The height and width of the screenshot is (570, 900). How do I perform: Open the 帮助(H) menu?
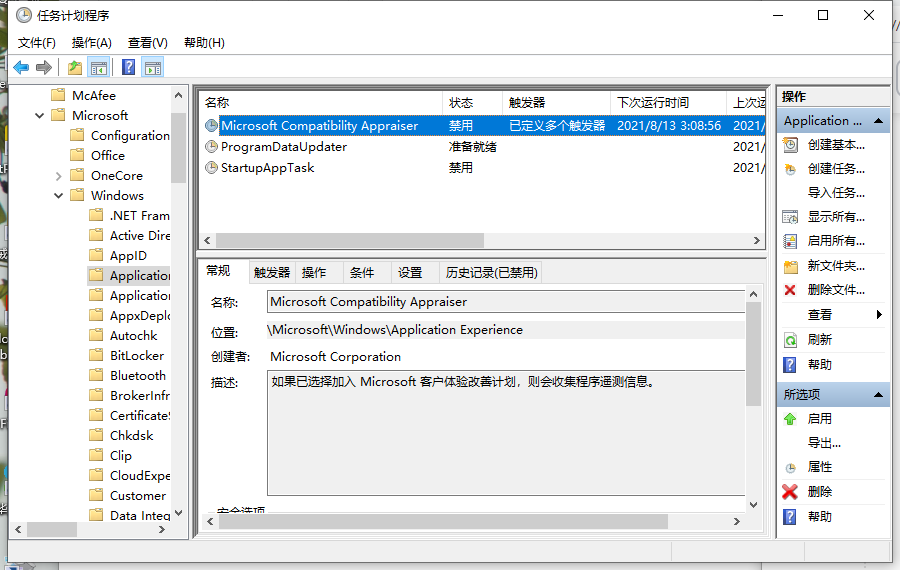click(x=204, y=42)
